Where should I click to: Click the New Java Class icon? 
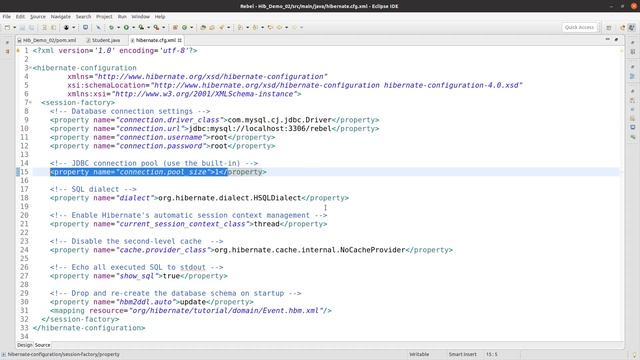point(184,27)
